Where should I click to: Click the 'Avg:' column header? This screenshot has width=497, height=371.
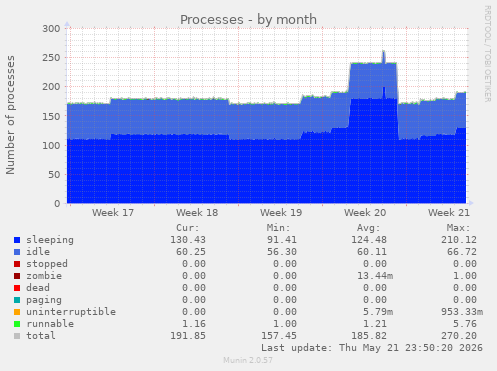(x=369, y=228)
